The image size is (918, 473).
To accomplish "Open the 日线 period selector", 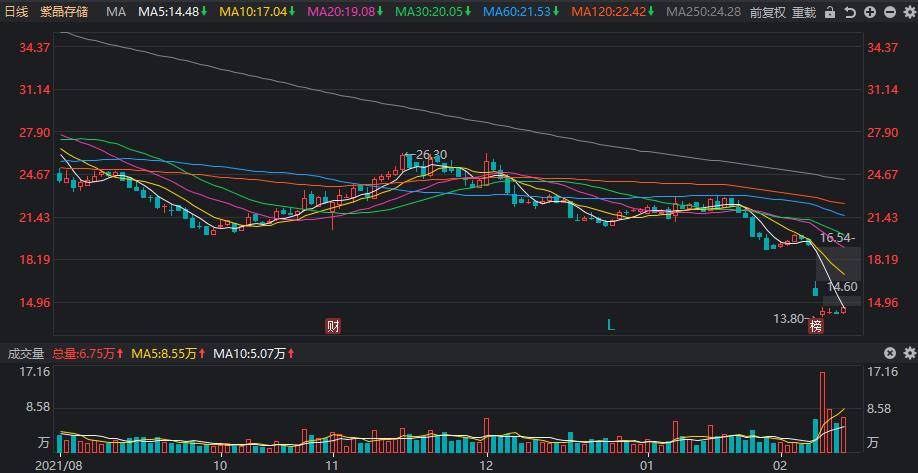I will pyautogui.click(x=16, y=12).
